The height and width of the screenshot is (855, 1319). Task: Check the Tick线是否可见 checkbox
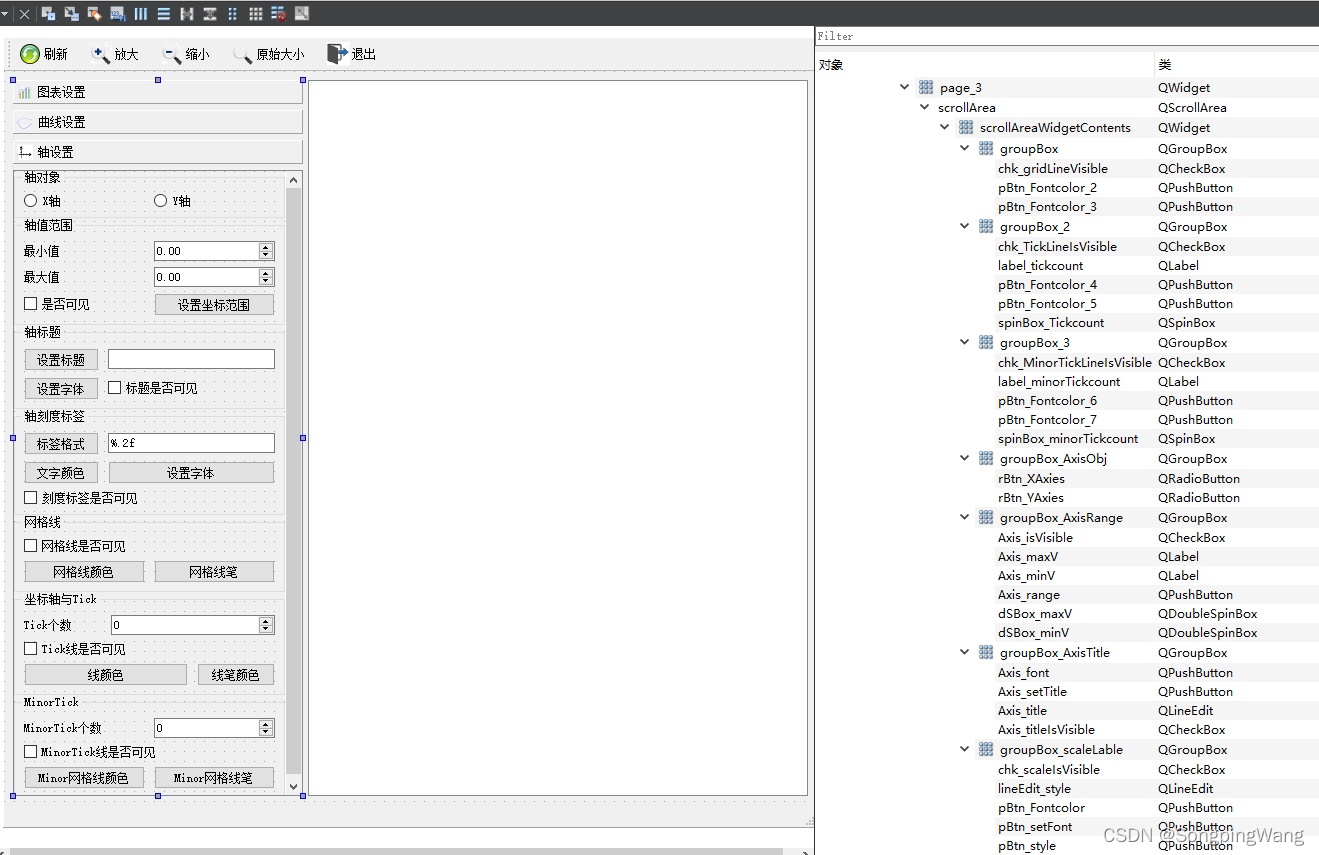pyautogui.click(x=31, y=649)
